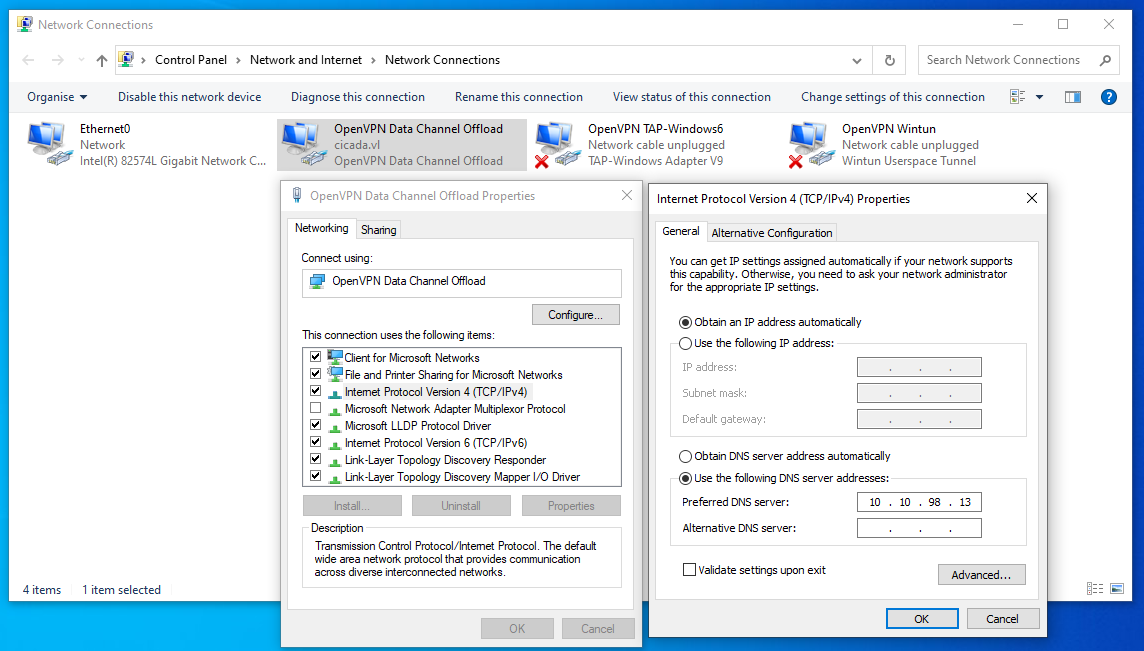Viewport: 1144px width, 651px height.
Task: Switch to the Sharing tab
Action: point(379,230)
